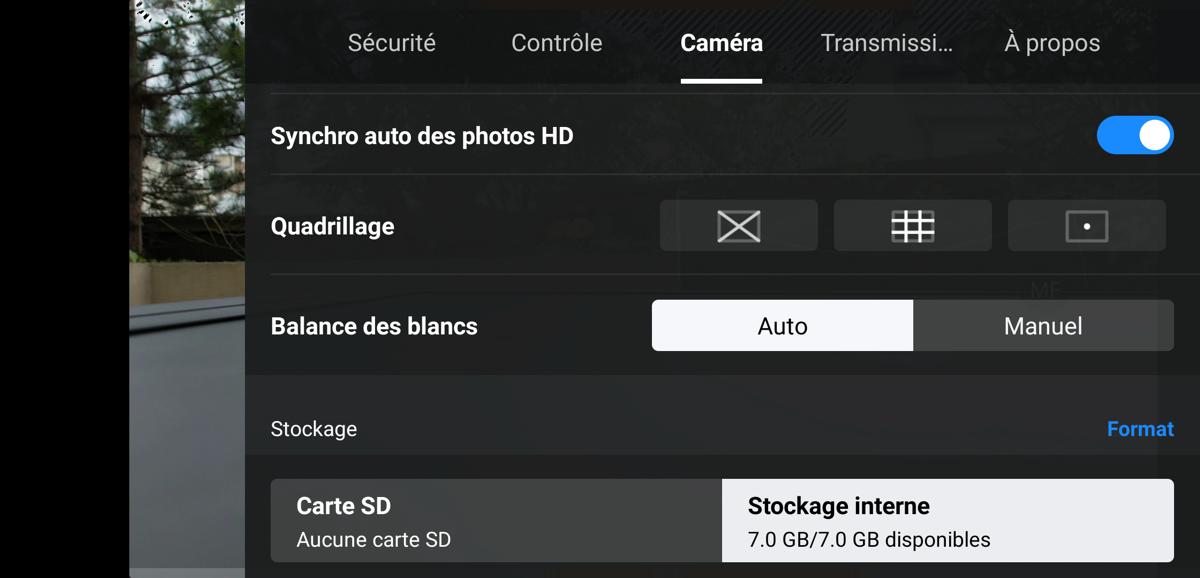Set Balance des blancs to Manuel
The image size is (1200, 578).
(1043, 326)
